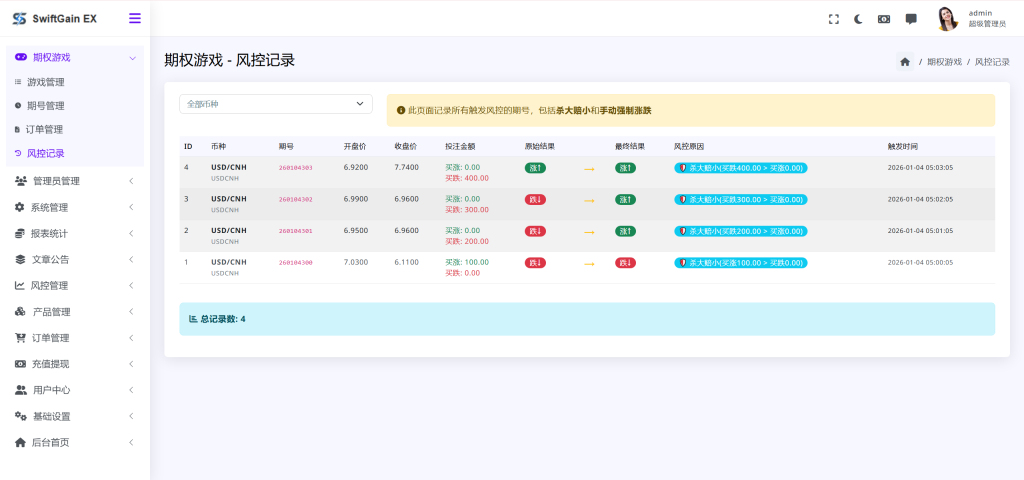Click the gears icon beside 基础设置
Screen dimensions: 1024x480
pos(21,416)
